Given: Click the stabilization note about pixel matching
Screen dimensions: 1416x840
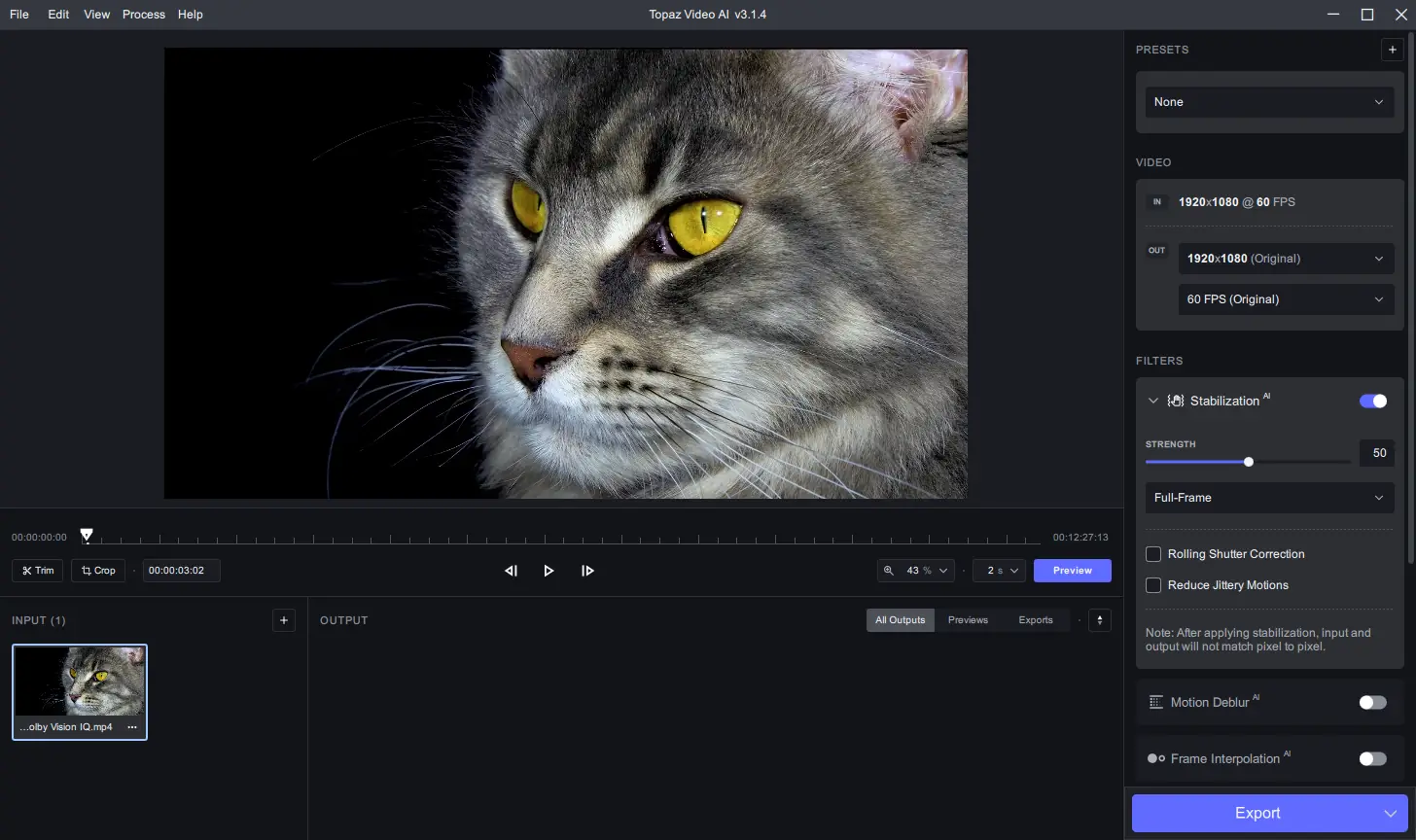Looking at the screenshot, I should point(1258,639).
